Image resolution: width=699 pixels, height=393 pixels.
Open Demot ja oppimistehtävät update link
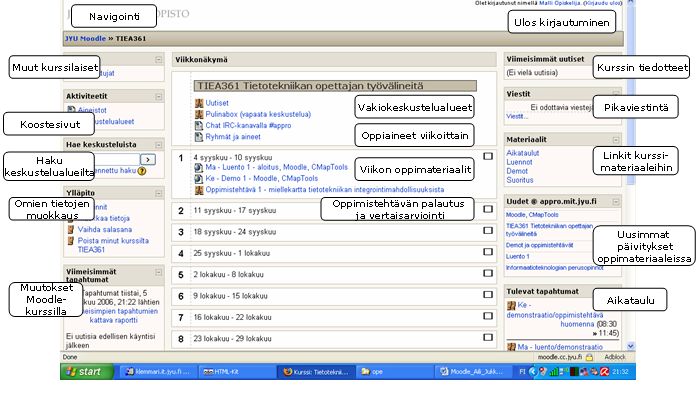[x=539, y=245]
